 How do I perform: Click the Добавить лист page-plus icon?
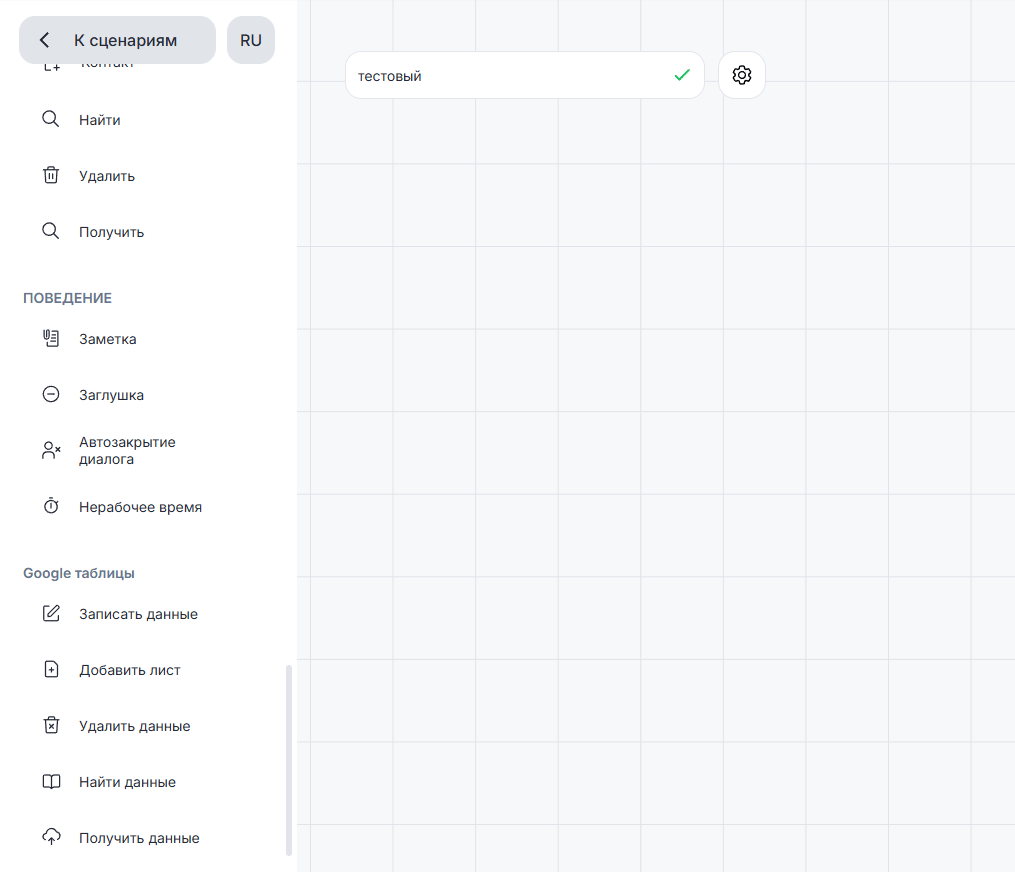pos(51,670)
